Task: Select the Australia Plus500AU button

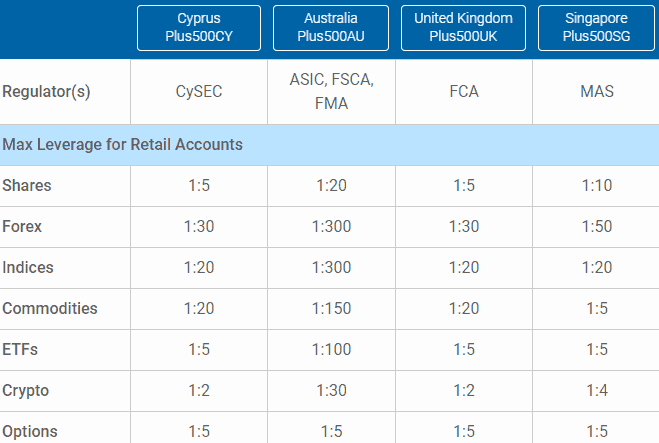Action: [331, 28]
